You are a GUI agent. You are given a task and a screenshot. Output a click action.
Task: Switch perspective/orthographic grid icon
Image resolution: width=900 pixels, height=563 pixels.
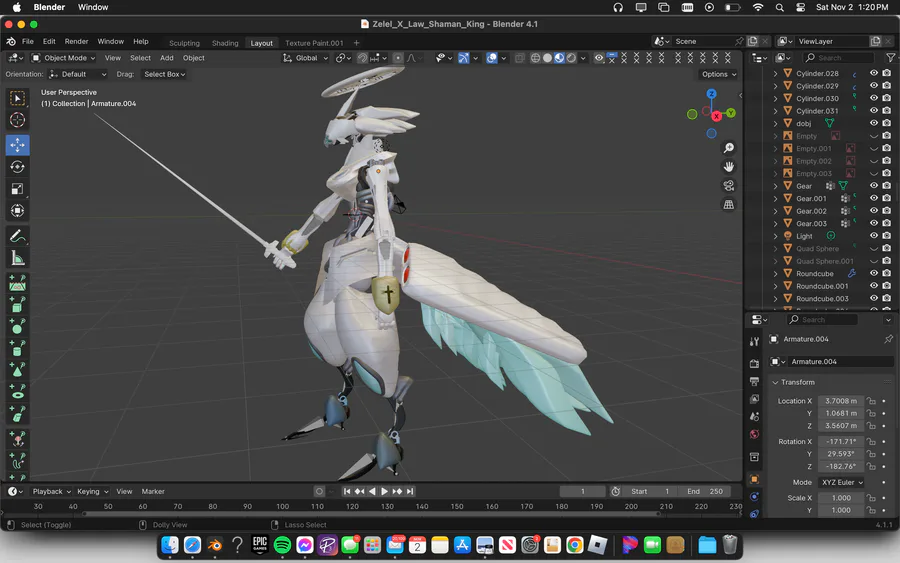tap(728, 205)
